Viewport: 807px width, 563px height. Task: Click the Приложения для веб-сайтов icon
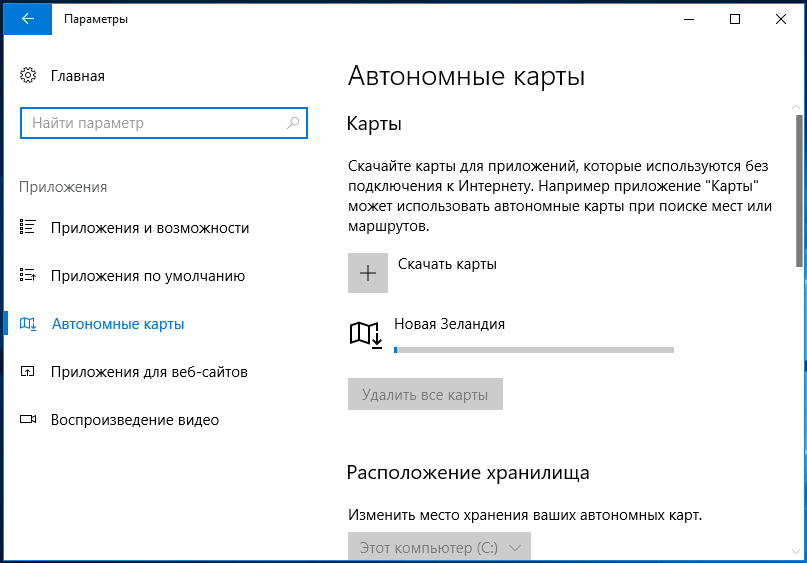28,371
